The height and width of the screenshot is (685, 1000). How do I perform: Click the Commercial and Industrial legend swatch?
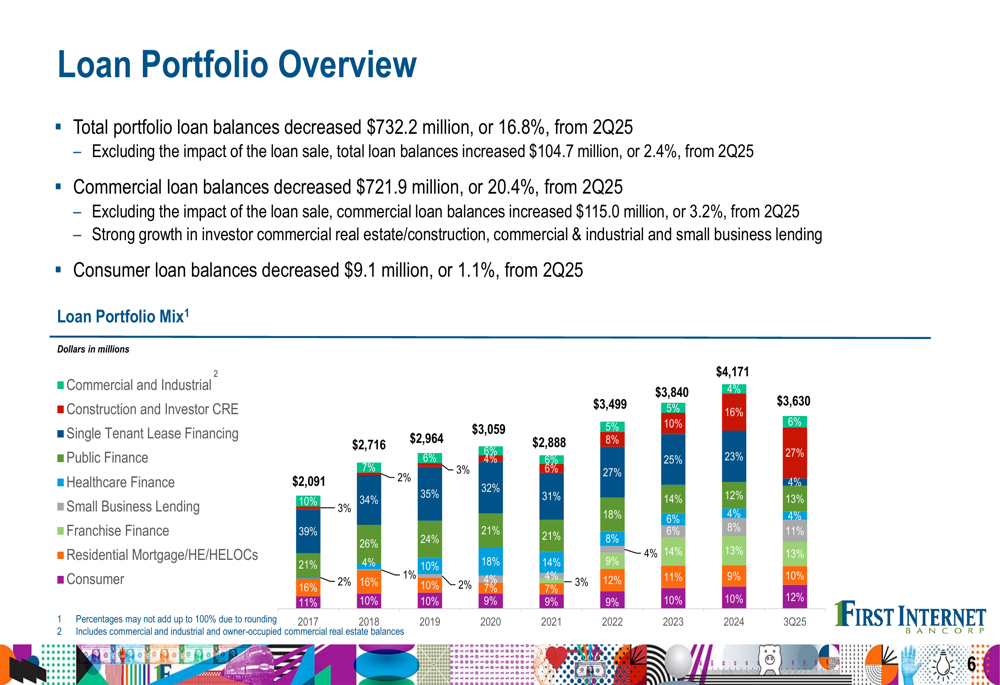coord(61,386)
